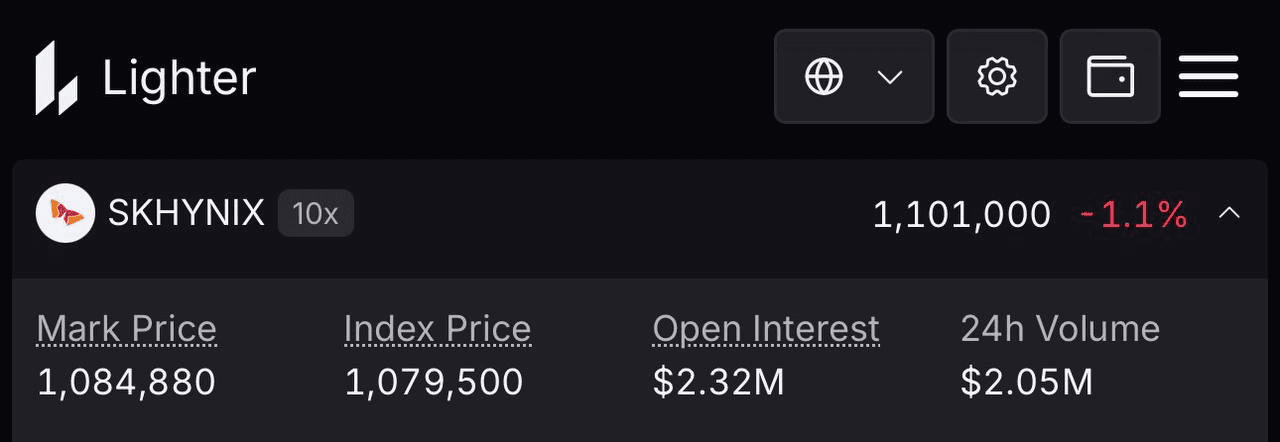Screen dimensions: 1280x442
Task: Click the -1.1% price change
Action: coord(1134,214)
